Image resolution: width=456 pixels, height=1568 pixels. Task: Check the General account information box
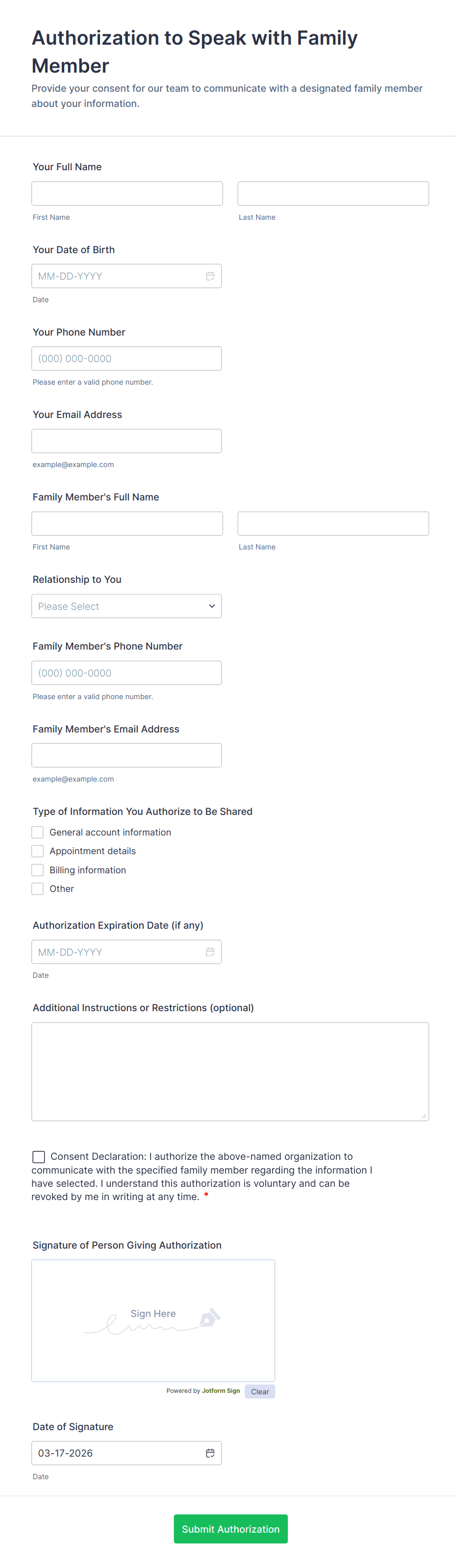(38, 832)
